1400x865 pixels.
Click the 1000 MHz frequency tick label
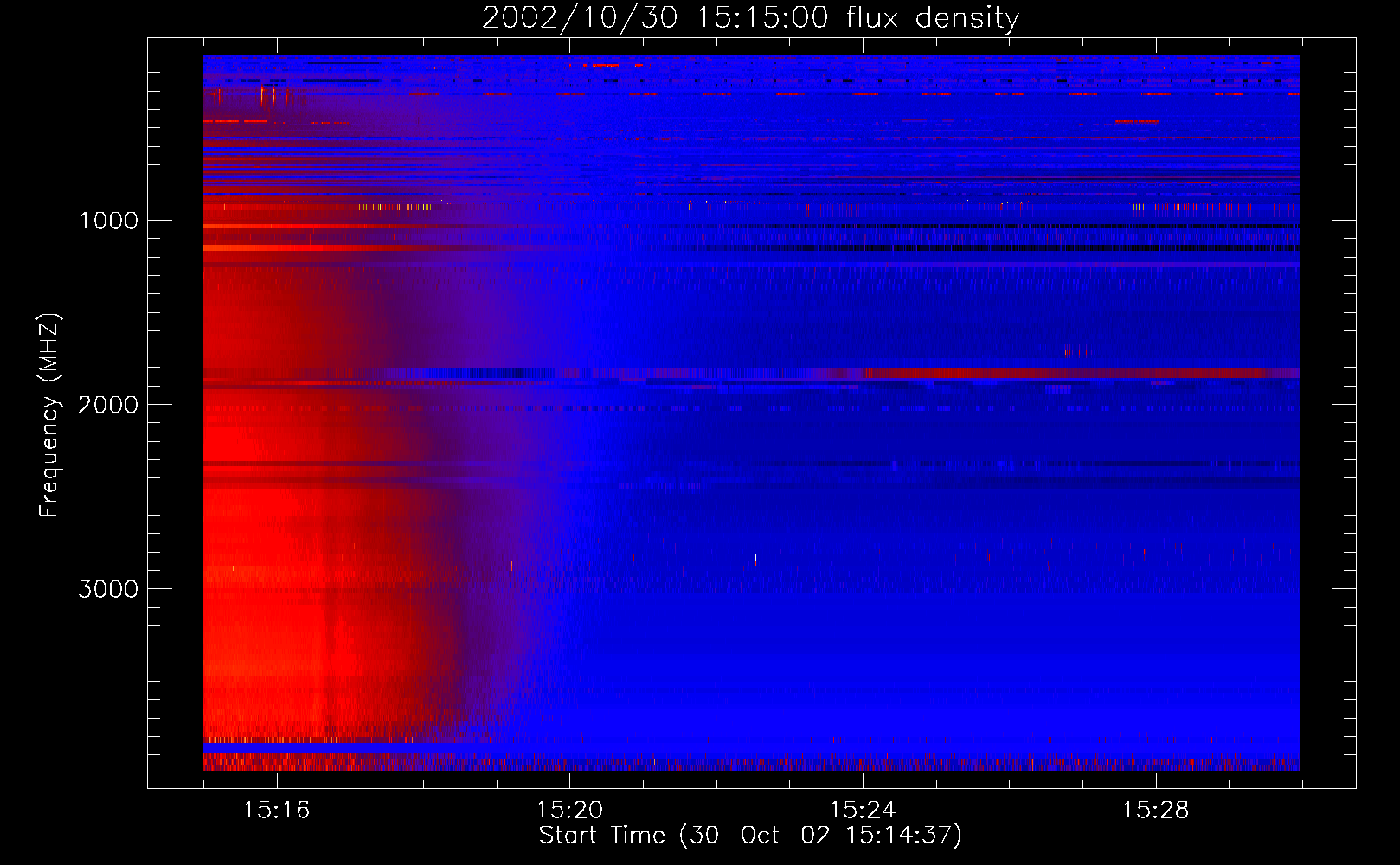108,221
